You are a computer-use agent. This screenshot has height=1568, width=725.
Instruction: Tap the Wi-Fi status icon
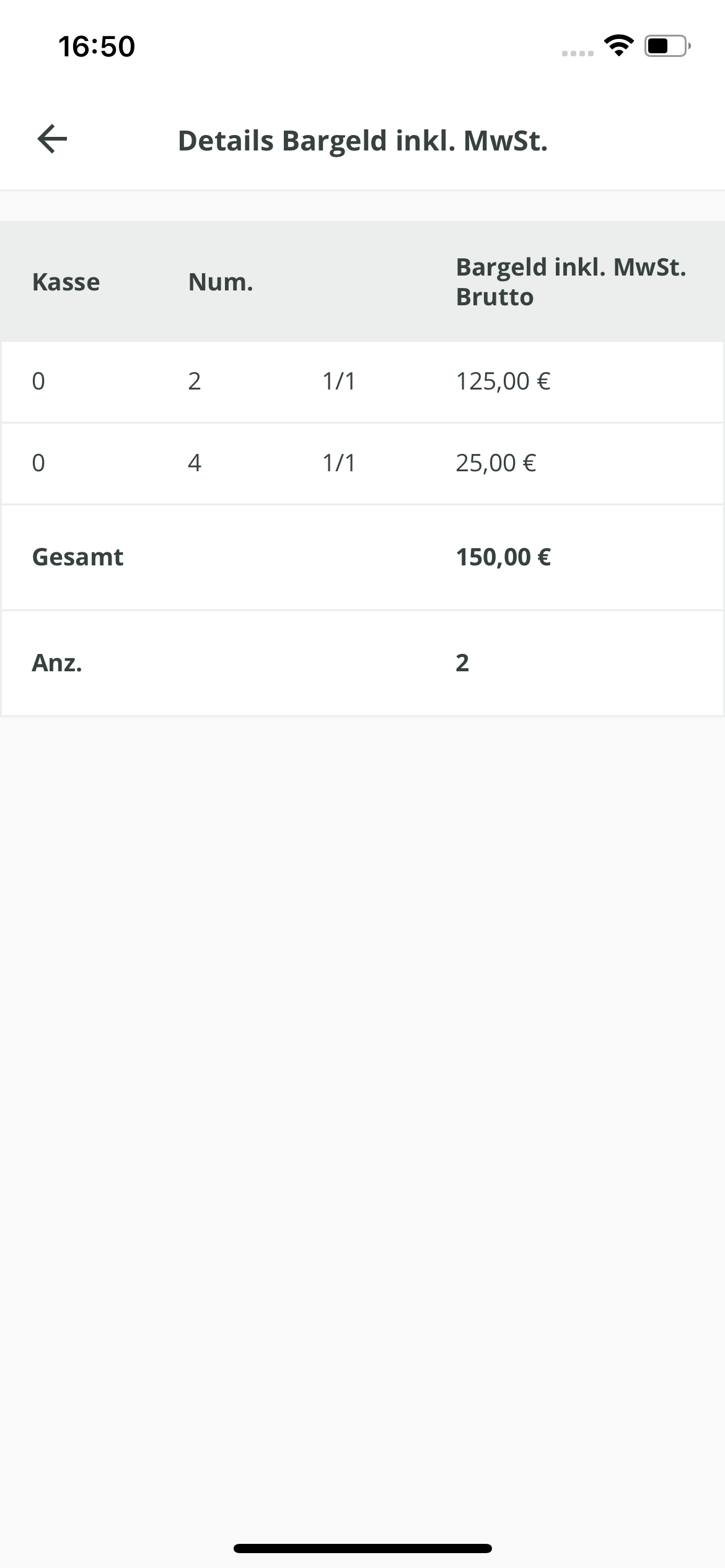[618, 46]
